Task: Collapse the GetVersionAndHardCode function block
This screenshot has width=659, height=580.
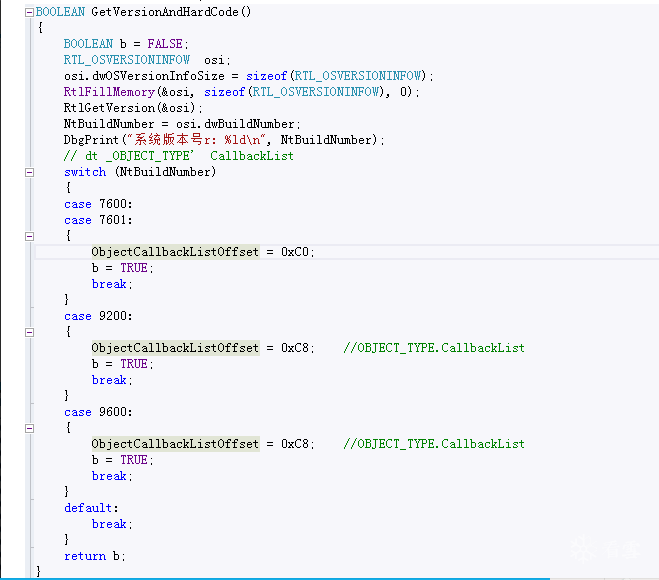Action: [29, 12]
